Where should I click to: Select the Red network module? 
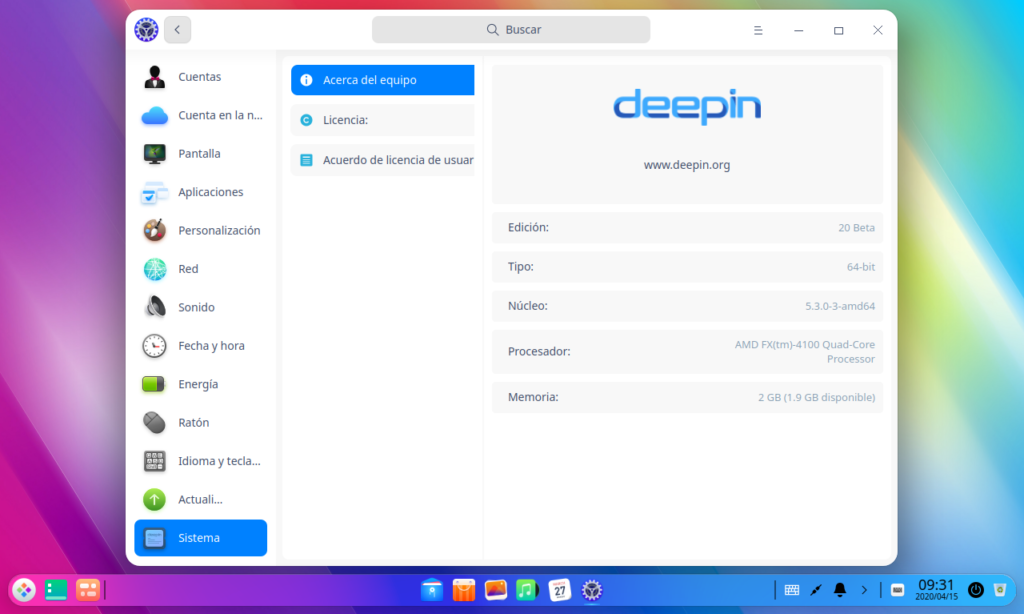tap(200, 269)
